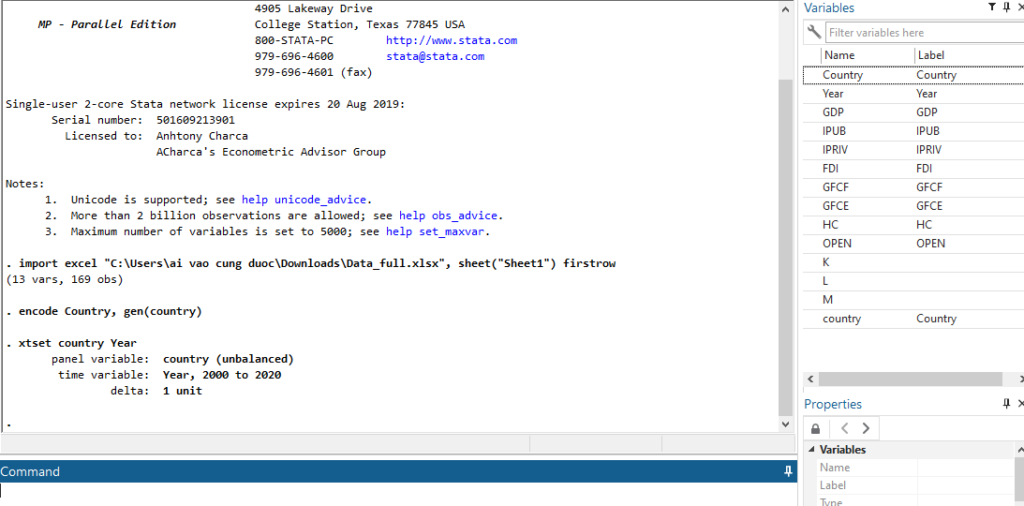Click the Results window scroll-down arrow

tap(785, 424)
